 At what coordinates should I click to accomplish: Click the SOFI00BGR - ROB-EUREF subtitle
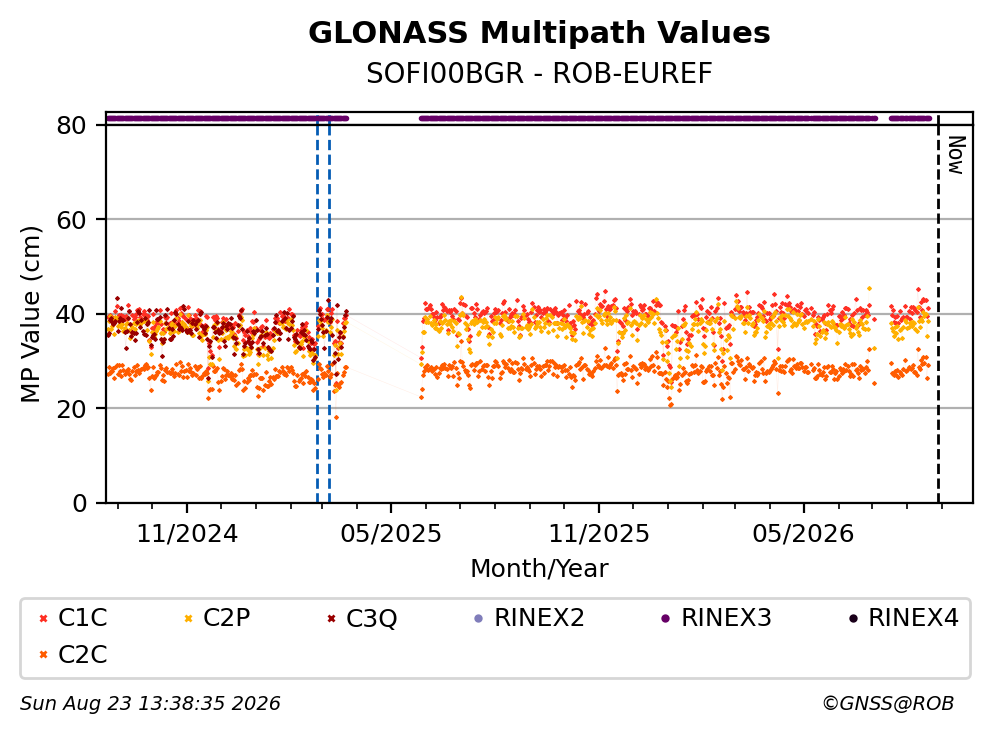539,74
